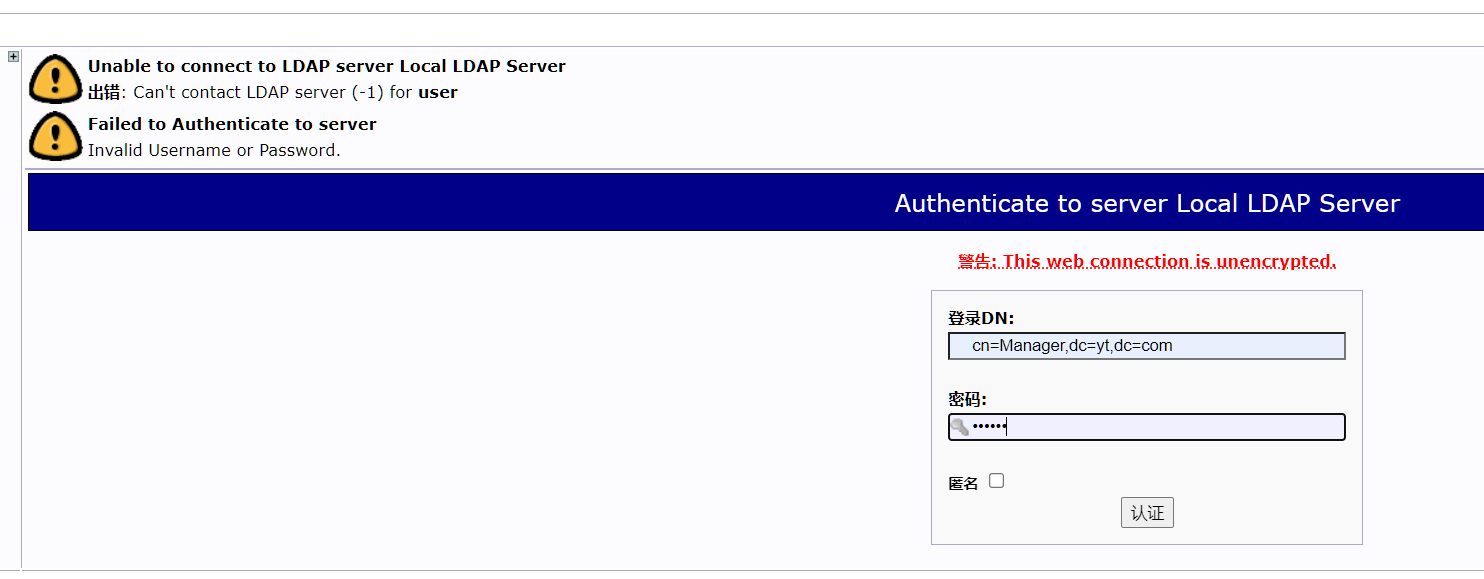Click the 匿名 label next to checkbox

coord(962,481)
